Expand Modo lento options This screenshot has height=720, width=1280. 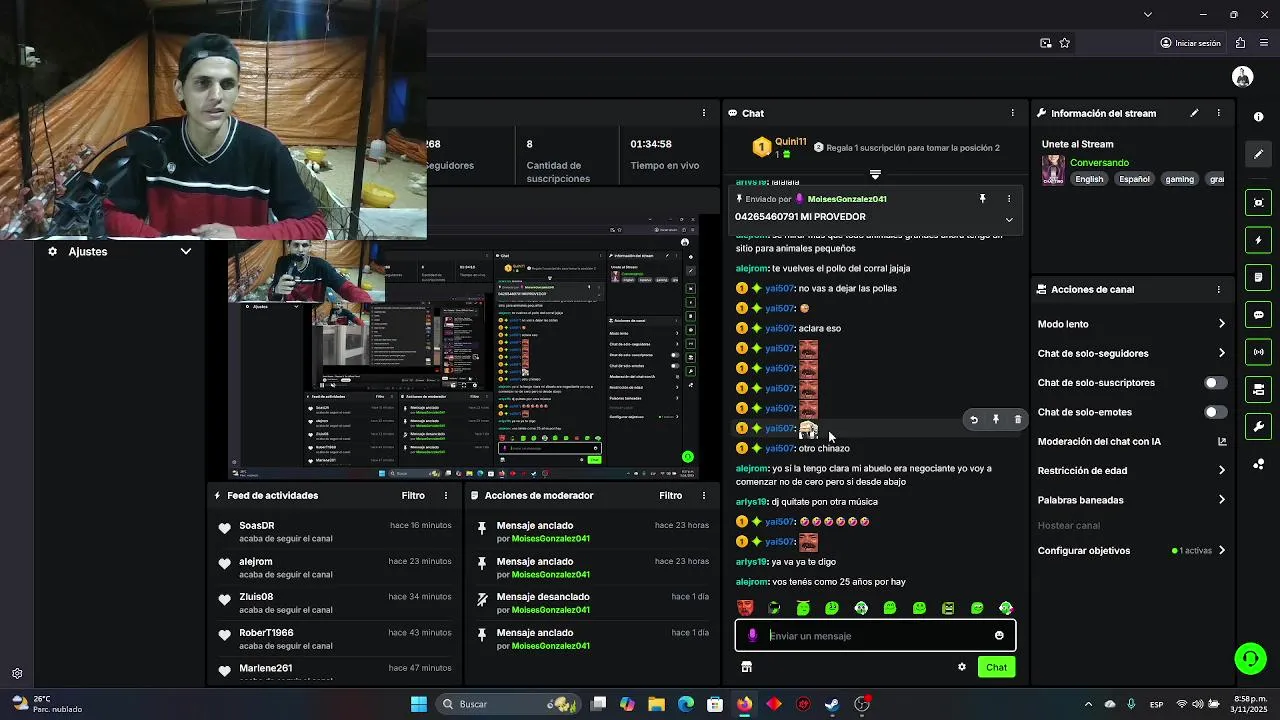pyautogui.click(x=1221, y=324)
